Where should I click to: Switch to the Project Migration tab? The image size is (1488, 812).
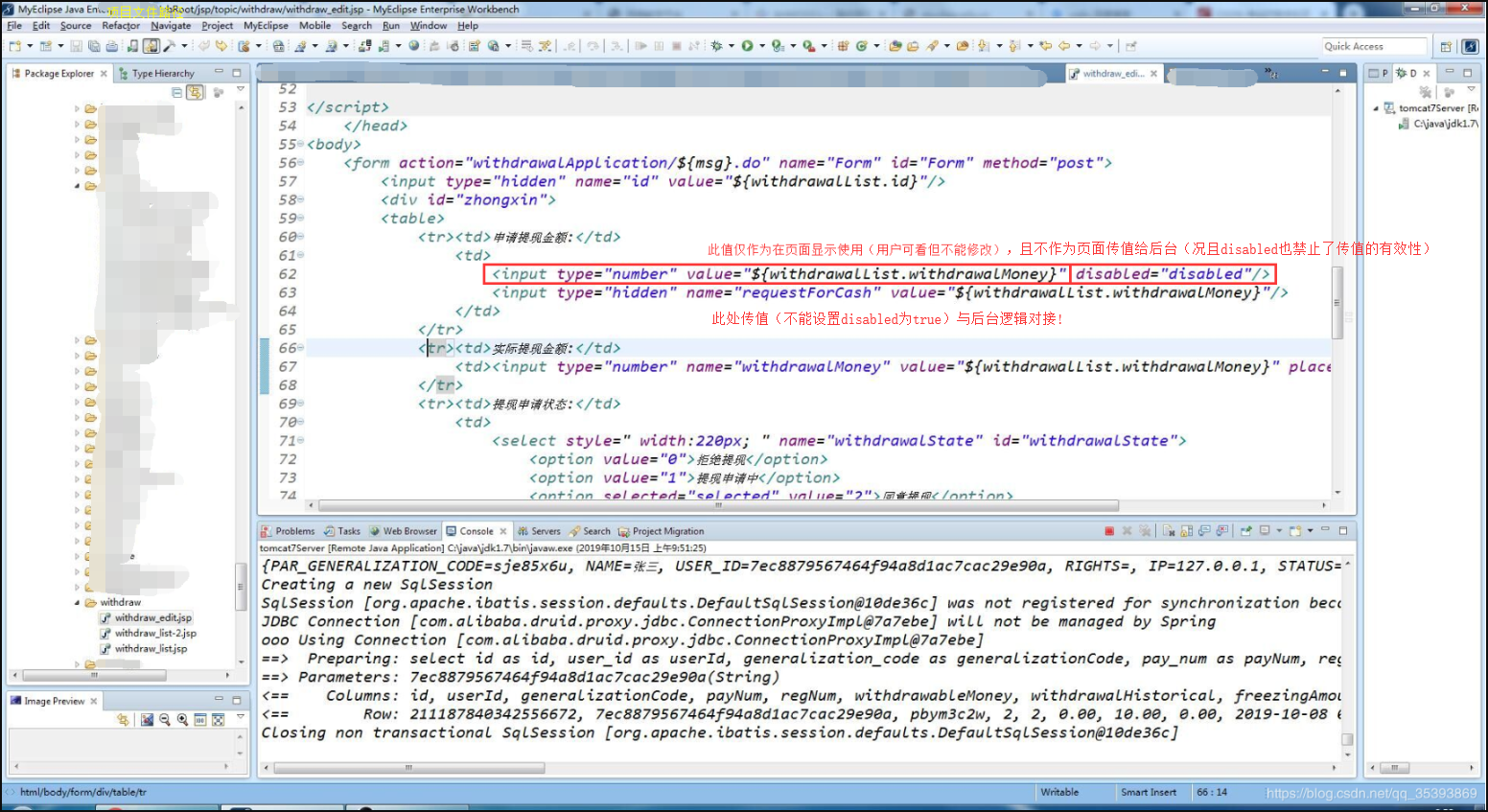(x=662, y=531)
